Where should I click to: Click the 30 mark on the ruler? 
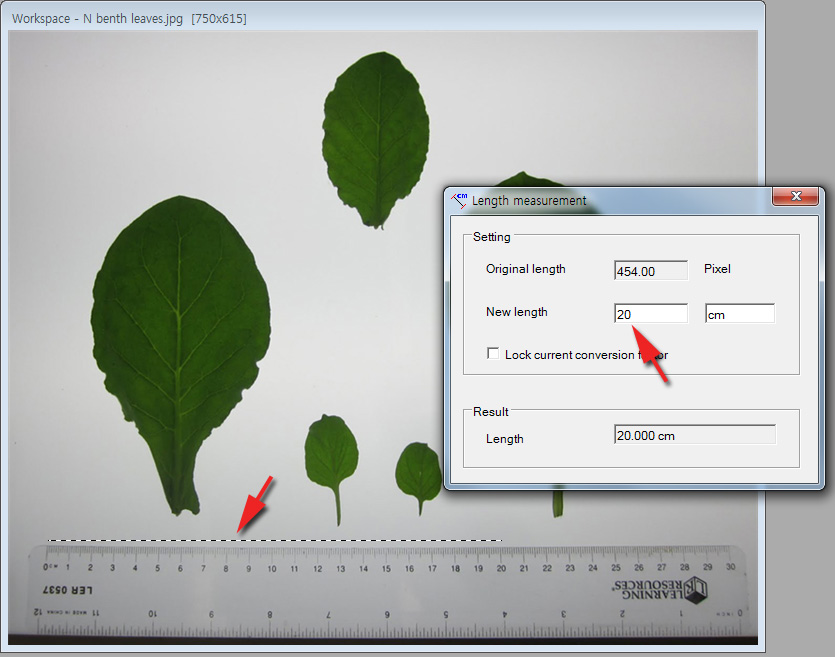729,569
